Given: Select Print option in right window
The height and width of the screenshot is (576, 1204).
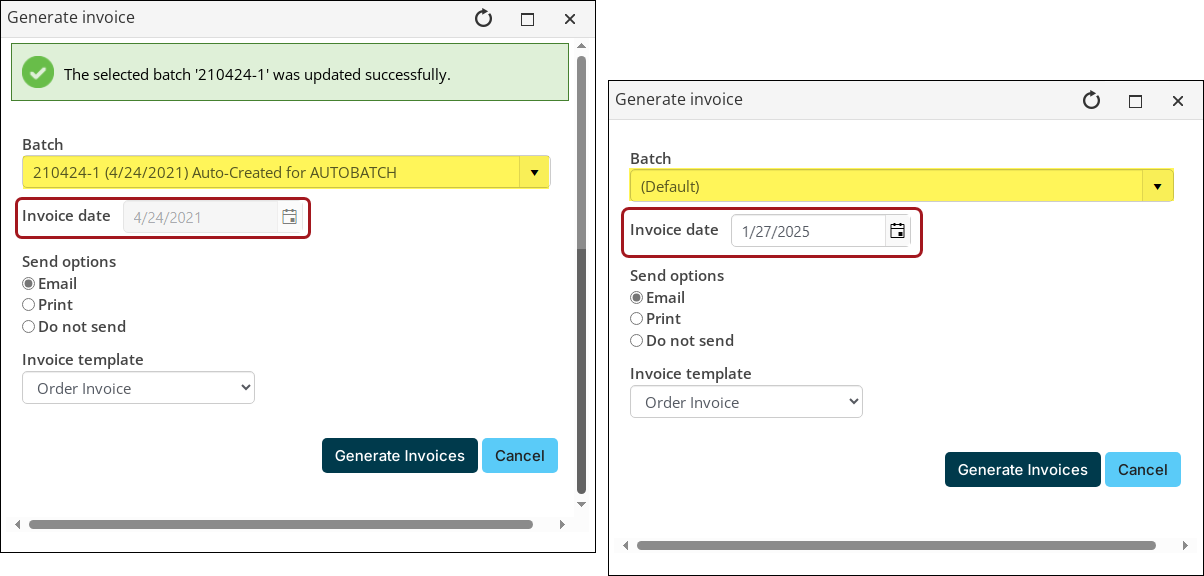Looking at the screenshot, I should pos(637,319).
